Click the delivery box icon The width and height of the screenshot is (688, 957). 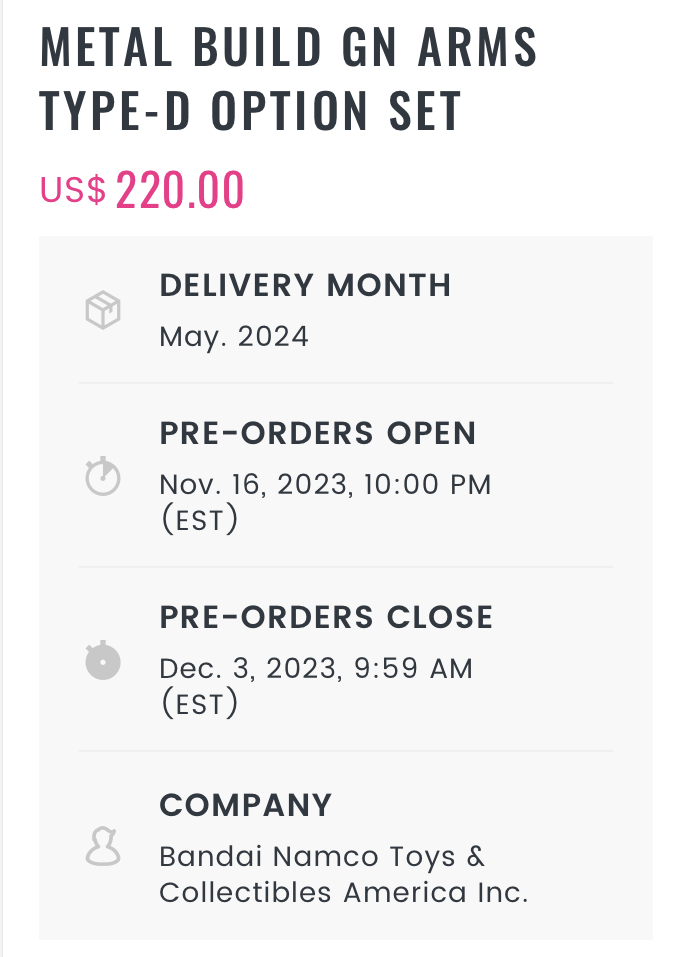tap(103, 310)
